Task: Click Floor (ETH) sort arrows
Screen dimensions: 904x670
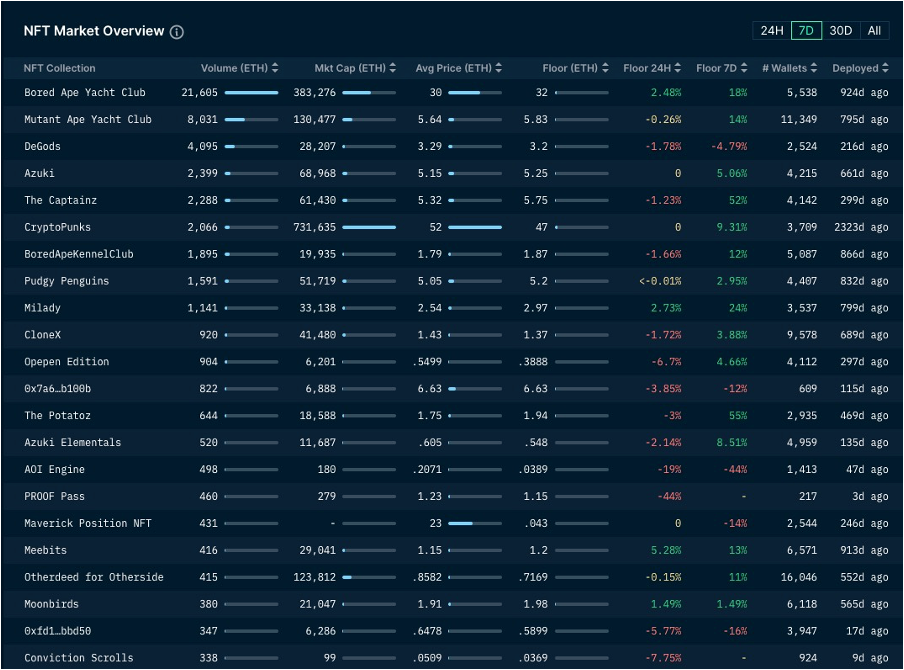Action: pos(604,68)
